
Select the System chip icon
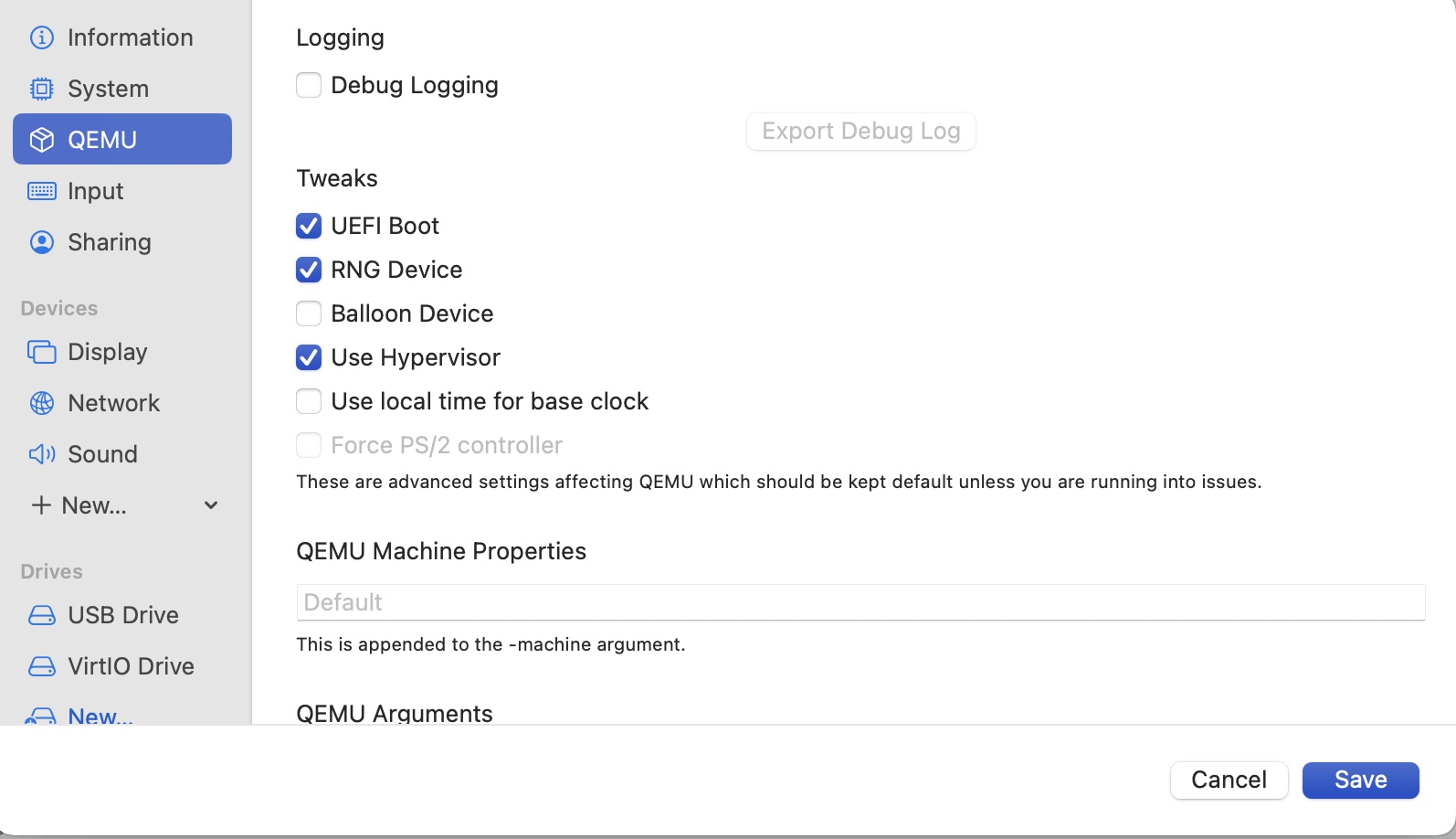click(x=42, y=89)
